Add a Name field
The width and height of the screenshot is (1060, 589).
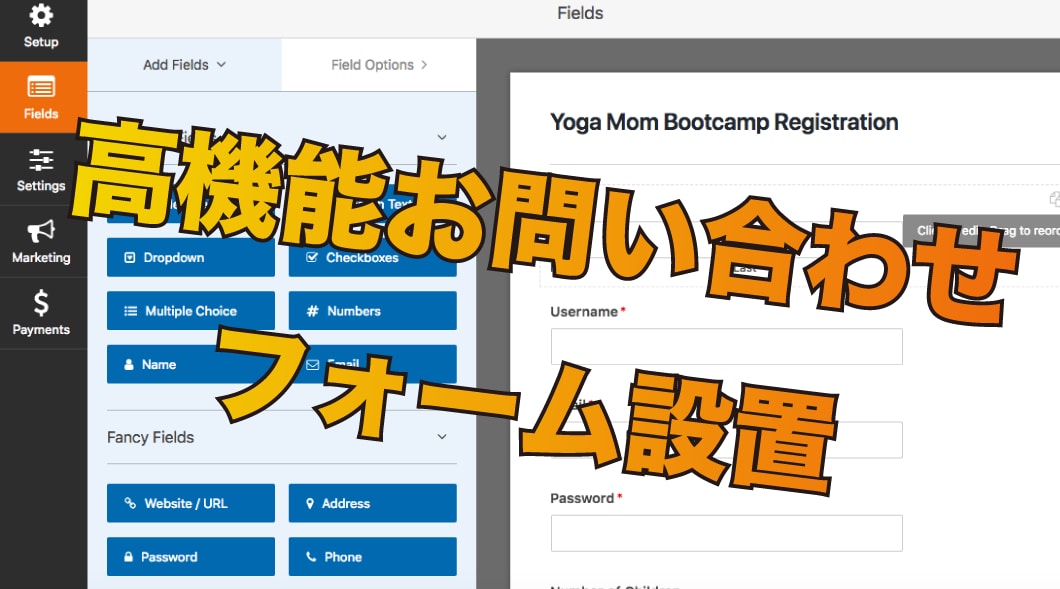tap(191, 364)
